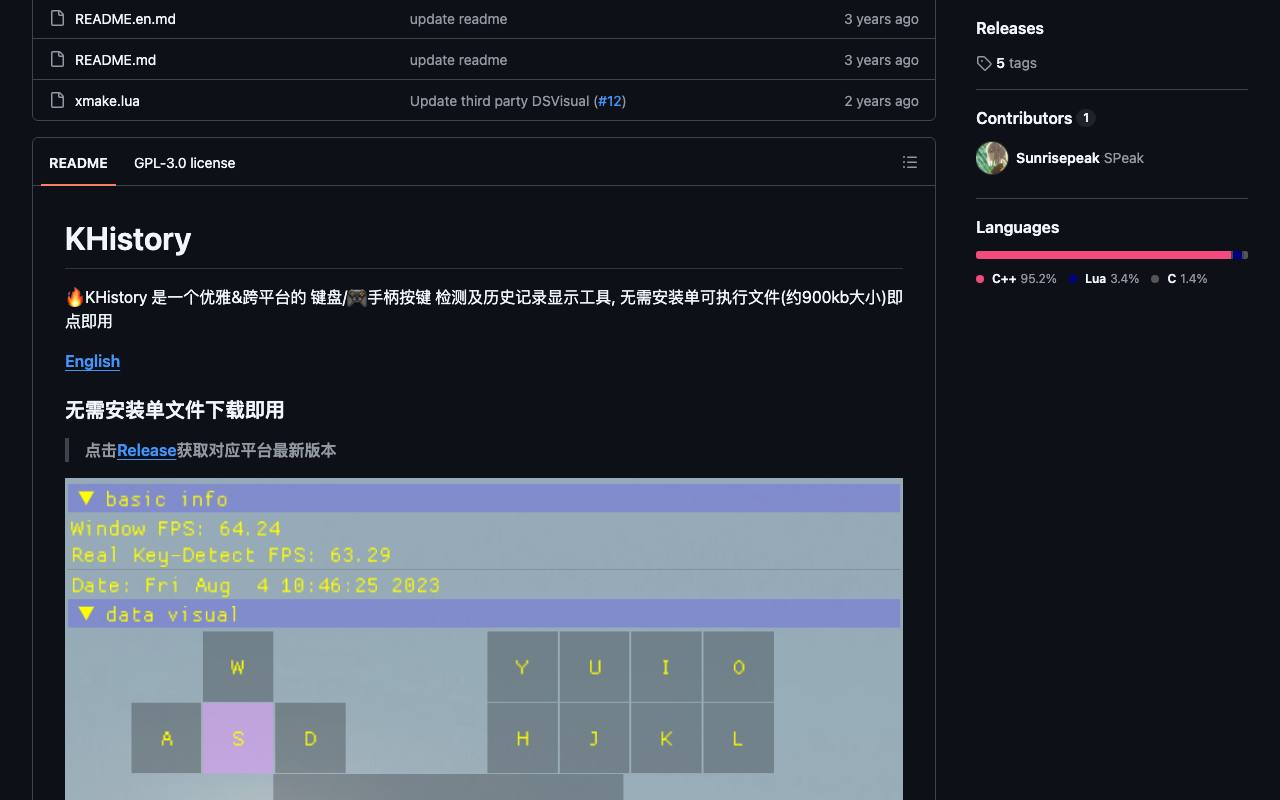Click the tags icon under Releases

[x=984, y=63]
